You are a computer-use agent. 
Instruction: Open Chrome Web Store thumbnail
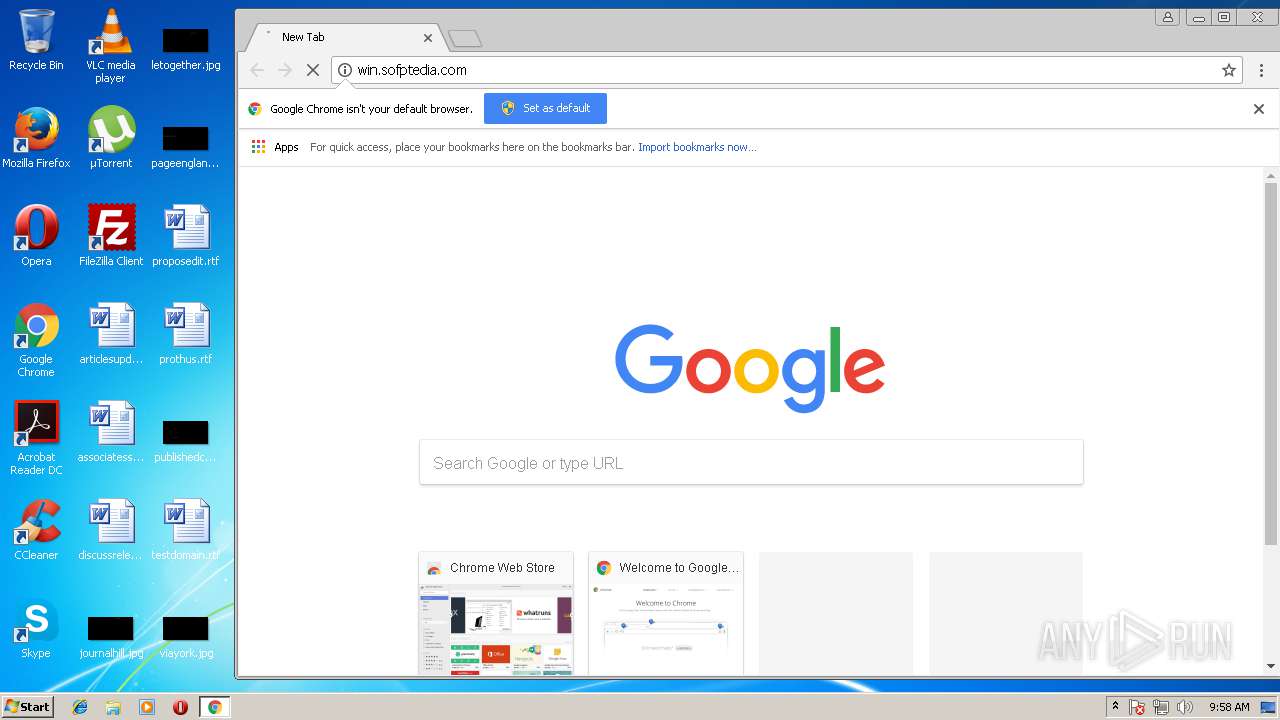tap(496, 614)
